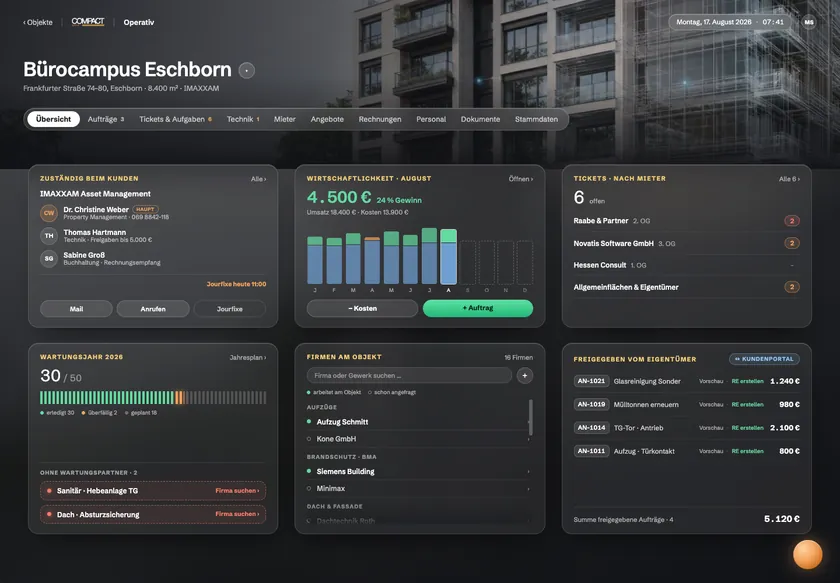Click the Mail button
Image resolution: width=840 pixels, height=583 pixels.
[x=76, y=309]
